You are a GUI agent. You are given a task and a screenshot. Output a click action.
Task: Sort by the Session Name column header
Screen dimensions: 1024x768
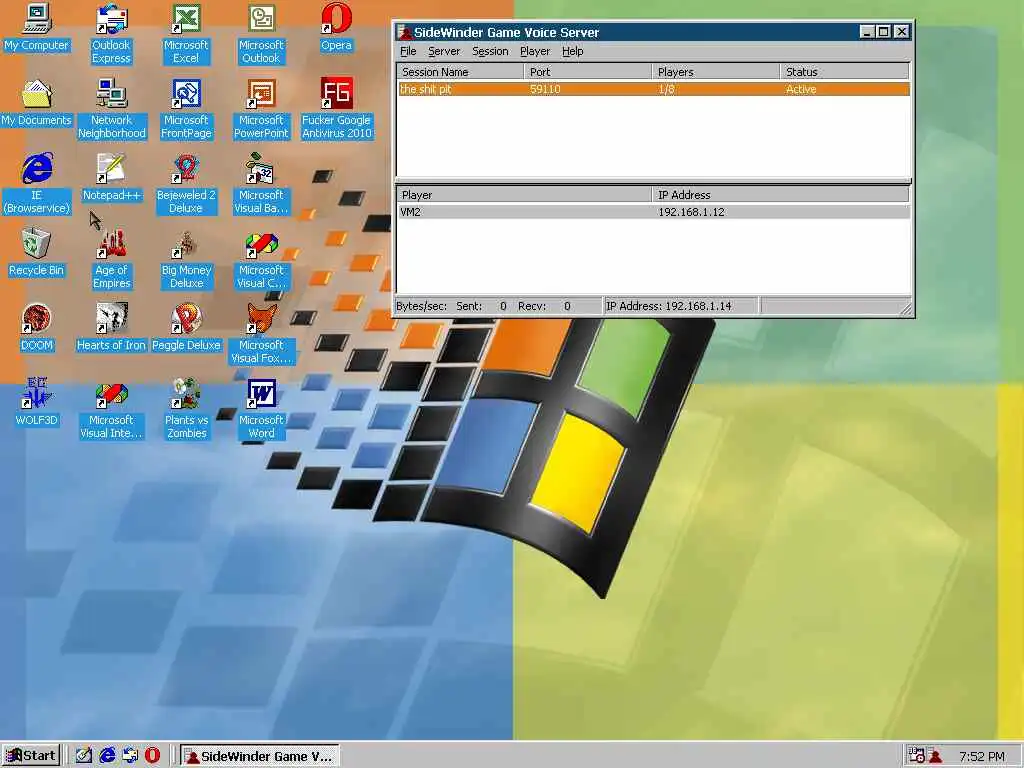(460, 72)
